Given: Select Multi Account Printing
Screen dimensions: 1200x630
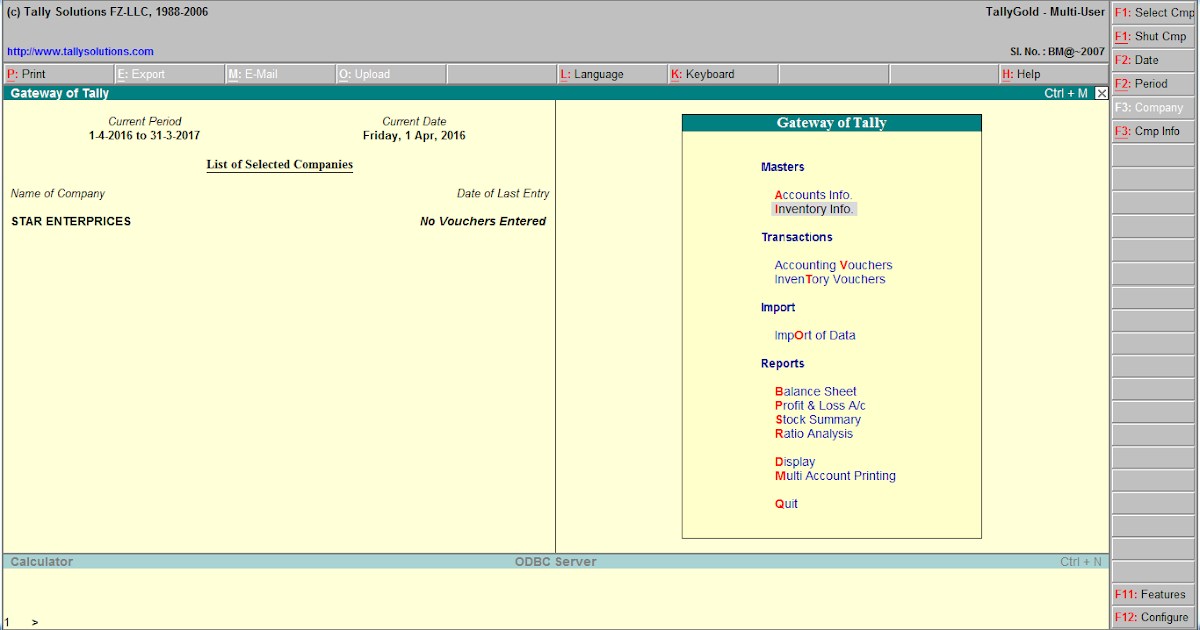Looking at the screenshot, I should pos(835,475).
